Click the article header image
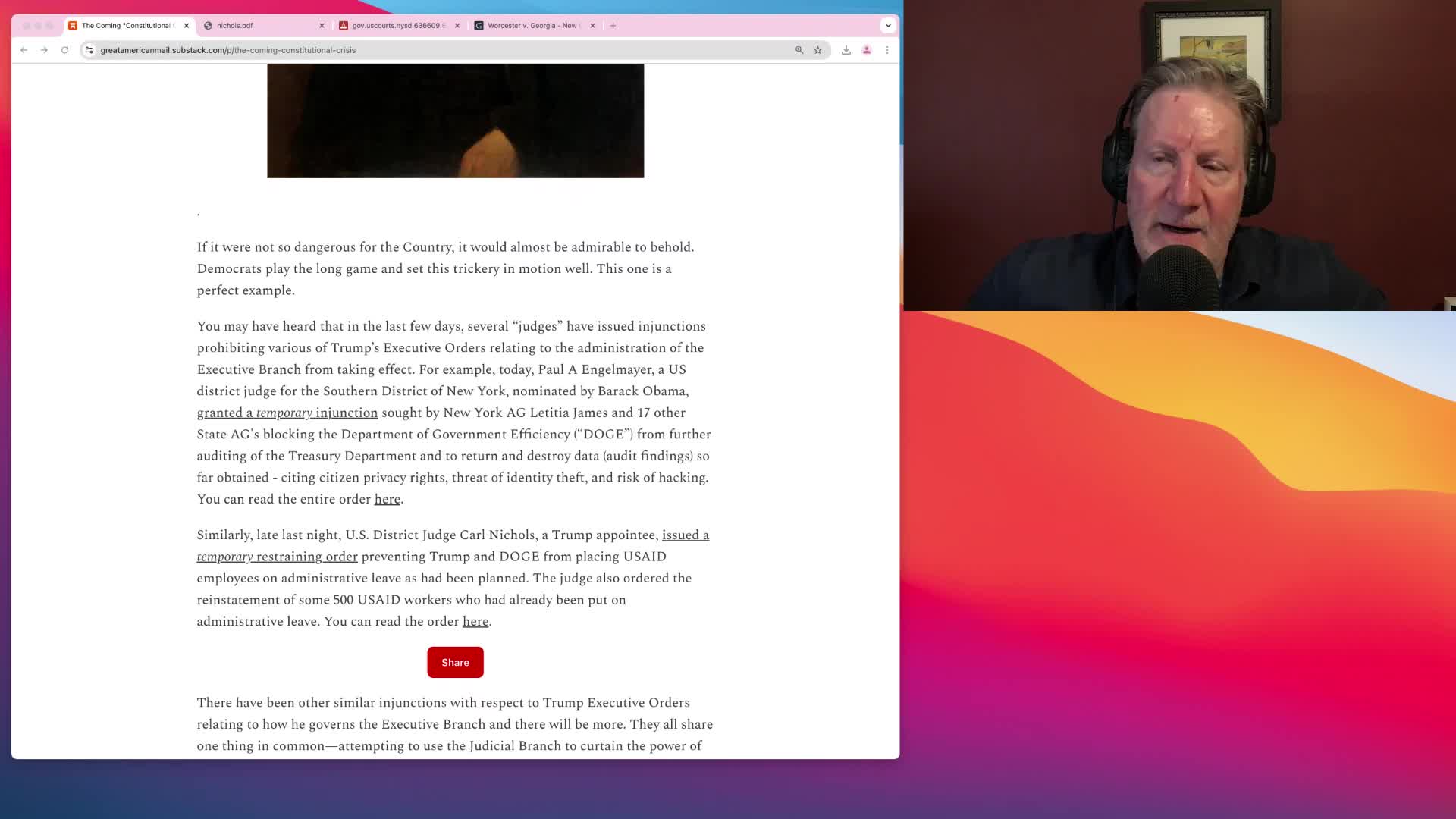 455,121
